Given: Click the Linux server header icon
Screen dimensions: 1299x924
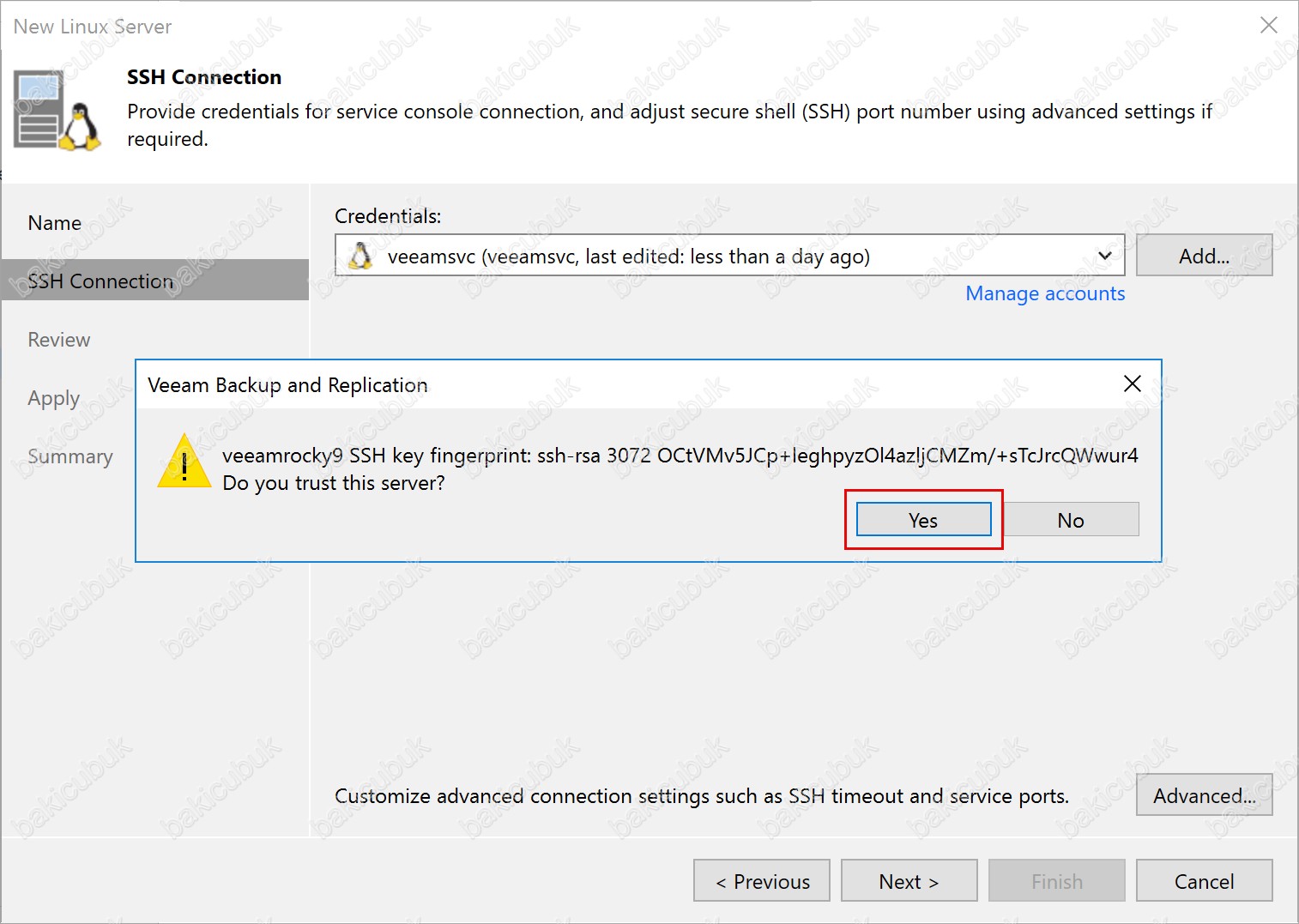Looking at the screenshot, I should pos(57,112).
